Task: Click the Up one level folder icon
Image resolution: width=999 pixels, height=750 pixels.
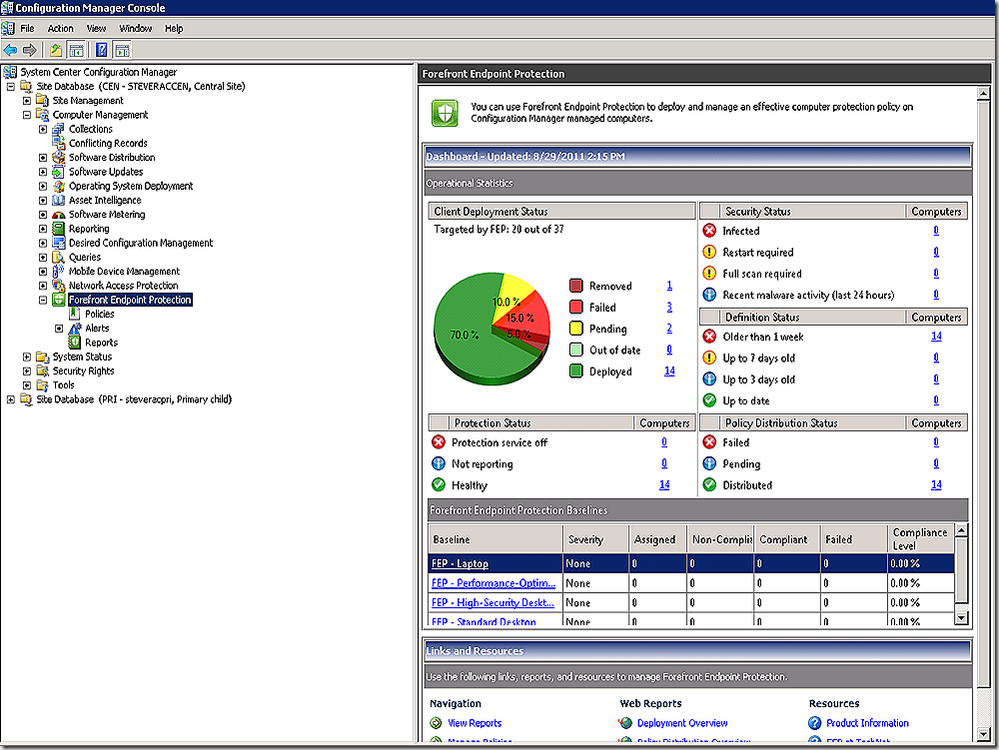Action: tap(56, 50)
